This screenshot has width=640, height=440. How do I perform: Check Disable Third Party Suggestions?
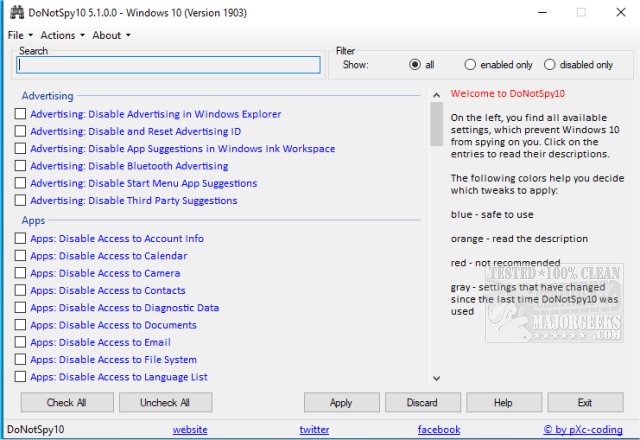(20, 200)
